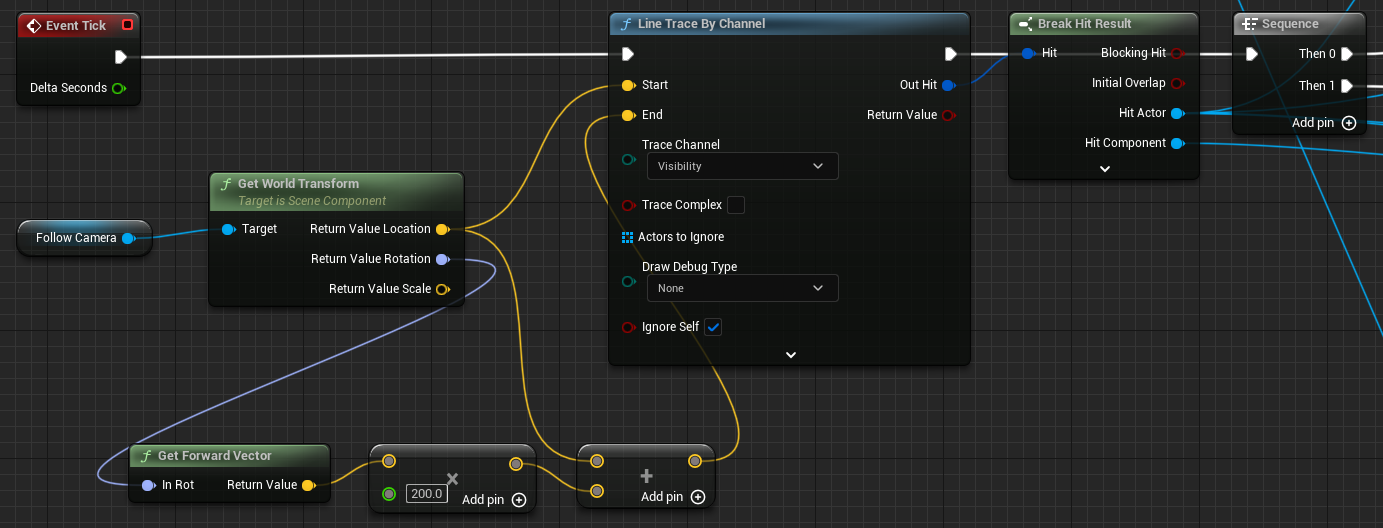Click the 200.0 multiplier value field
Screen dimensions: 1383x528
[x=426, y=494]
